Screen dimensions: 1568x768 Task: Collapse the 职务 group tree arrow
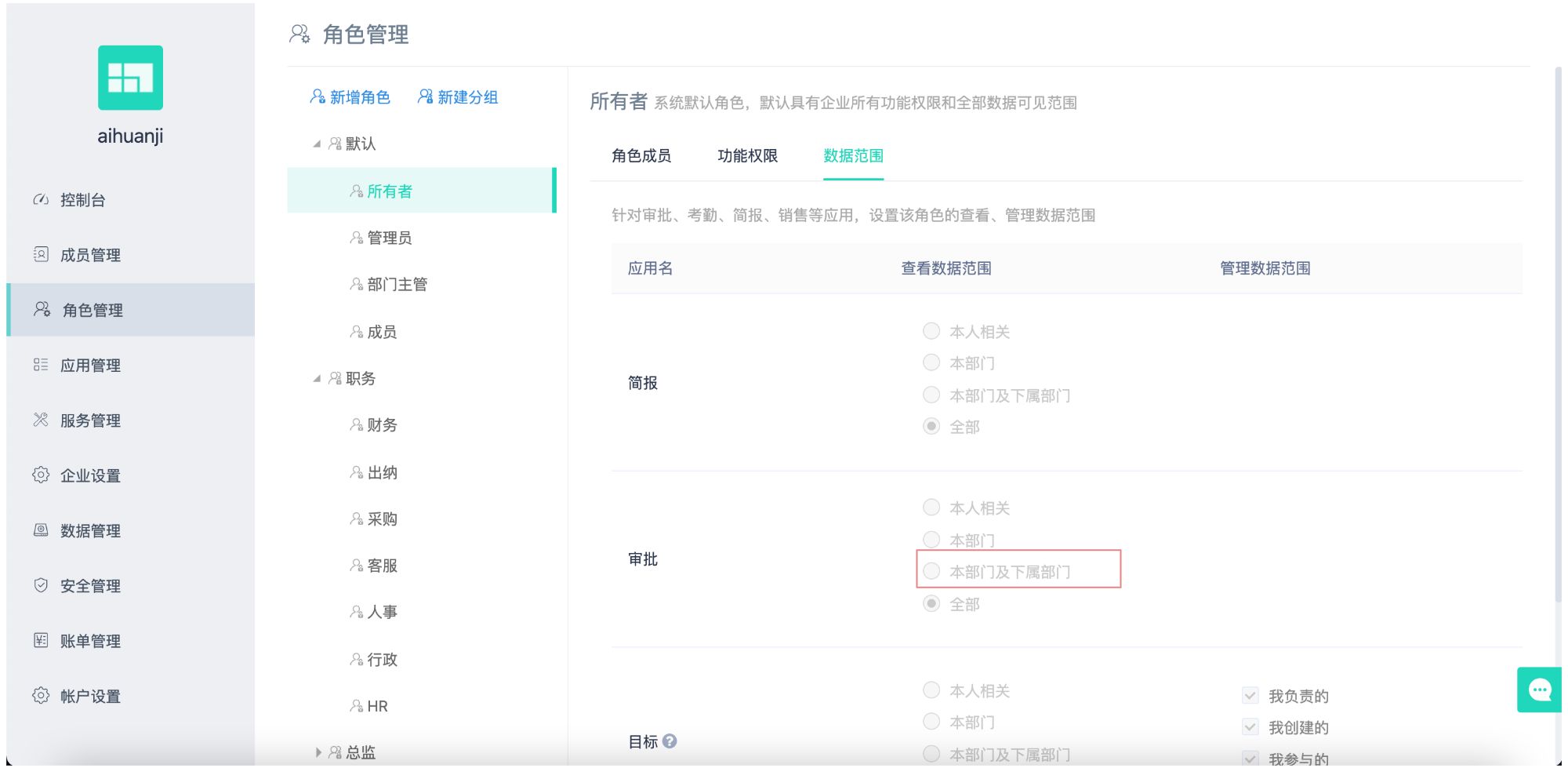[x=317, y=378]
